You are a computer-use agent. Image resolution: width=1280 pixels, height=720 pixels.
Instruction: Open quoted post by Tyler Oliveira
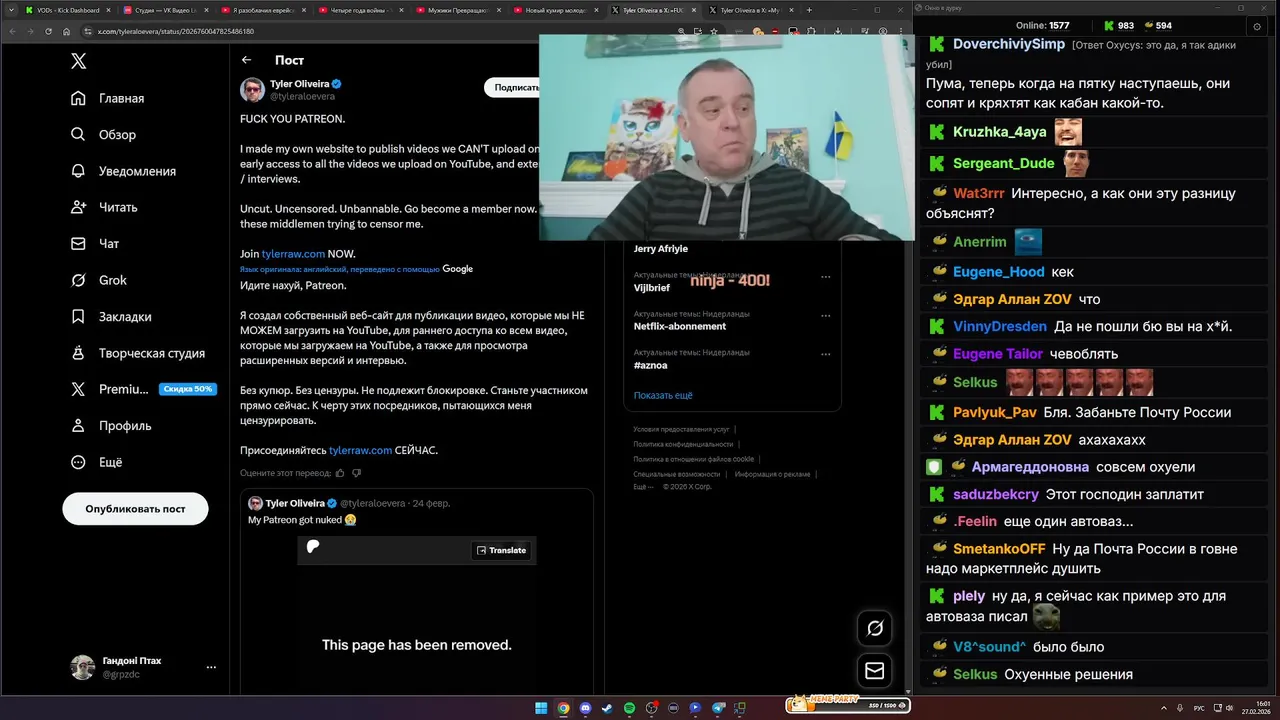point(416,592)
